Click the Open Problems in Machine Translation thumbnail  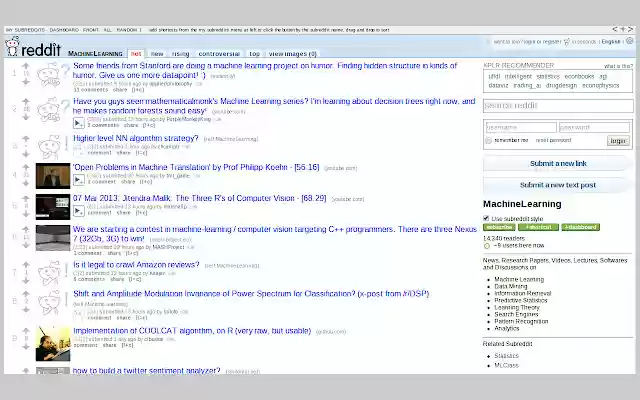click(x=53, y=176)
